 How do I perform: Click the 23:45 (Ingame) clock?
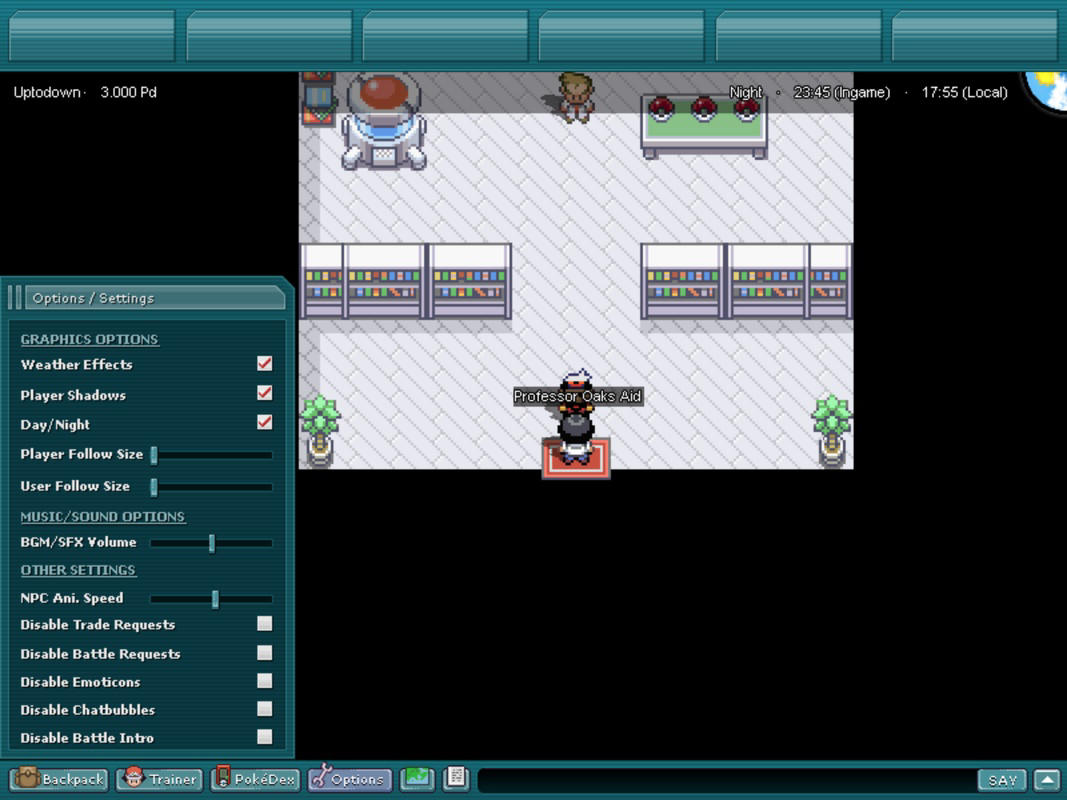842,92
